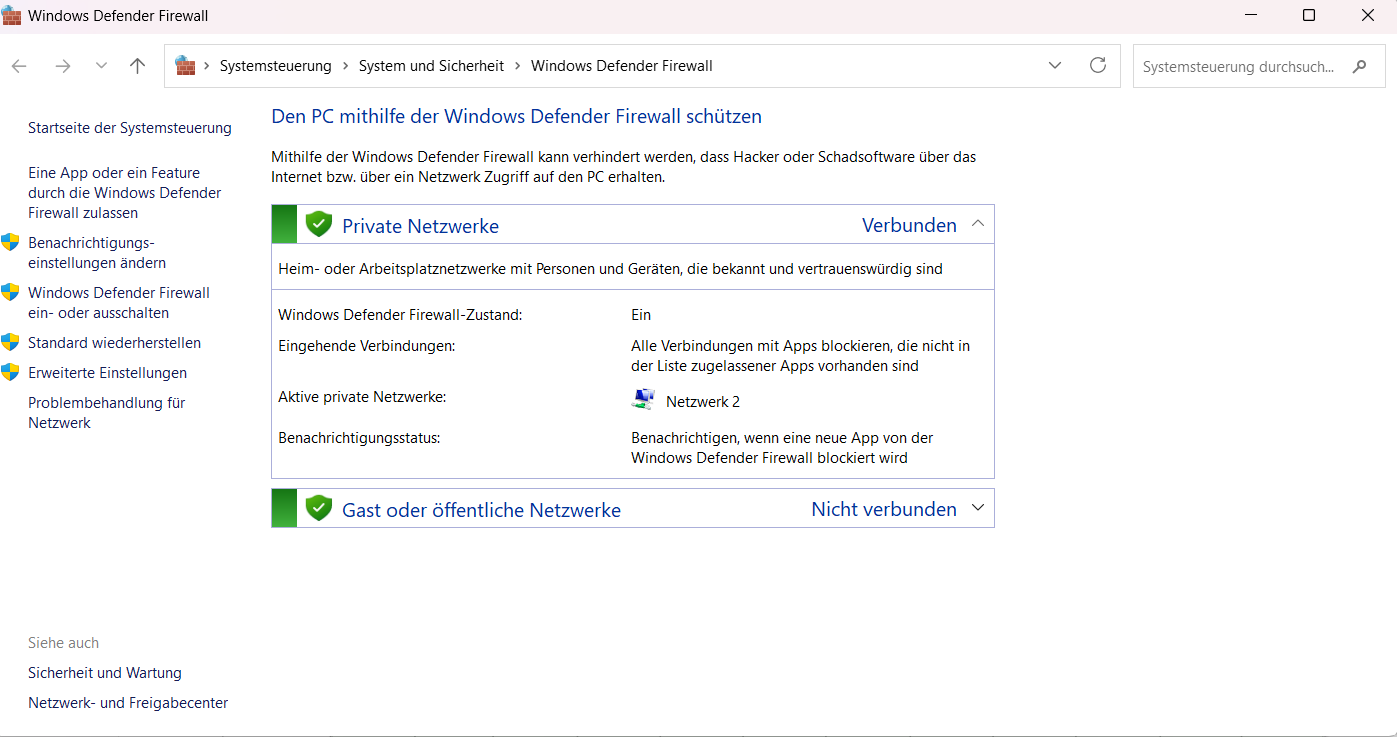This screenshot has width=1397, height=737.
Task: Click Standard wiederherstellen link
Action: 114,343
